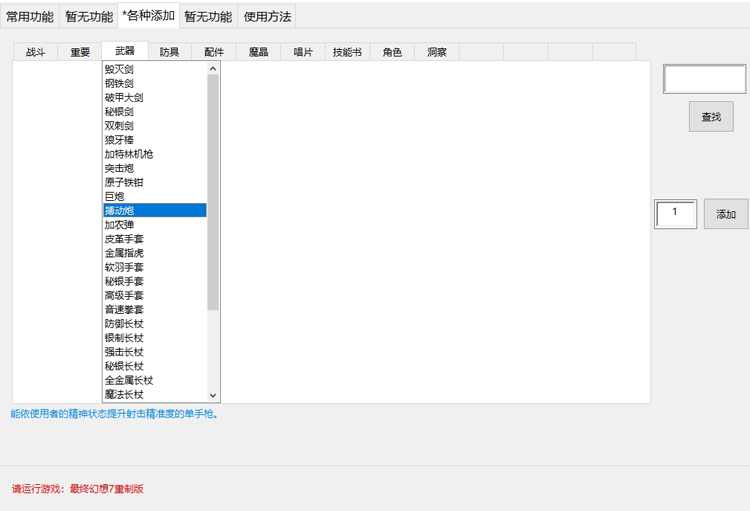The width and height of the screenshot is (750, 511).
Task: Open the 防具 sub-tab
Action: (x=169, y=52)
